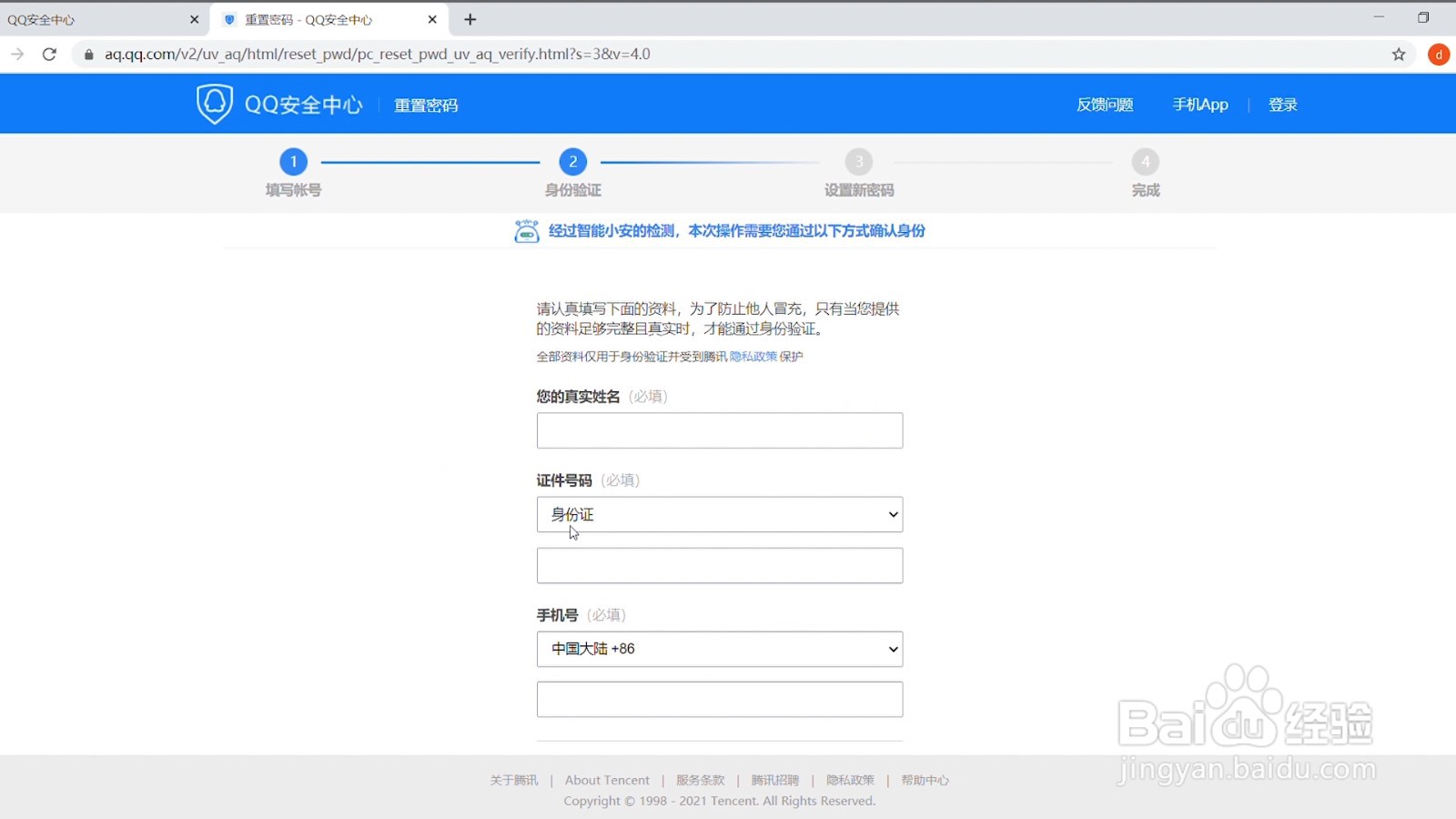The width and height of the screenshot is (1456, 819).
Task: Click the browser forward arrow
Action: (17, 55)
